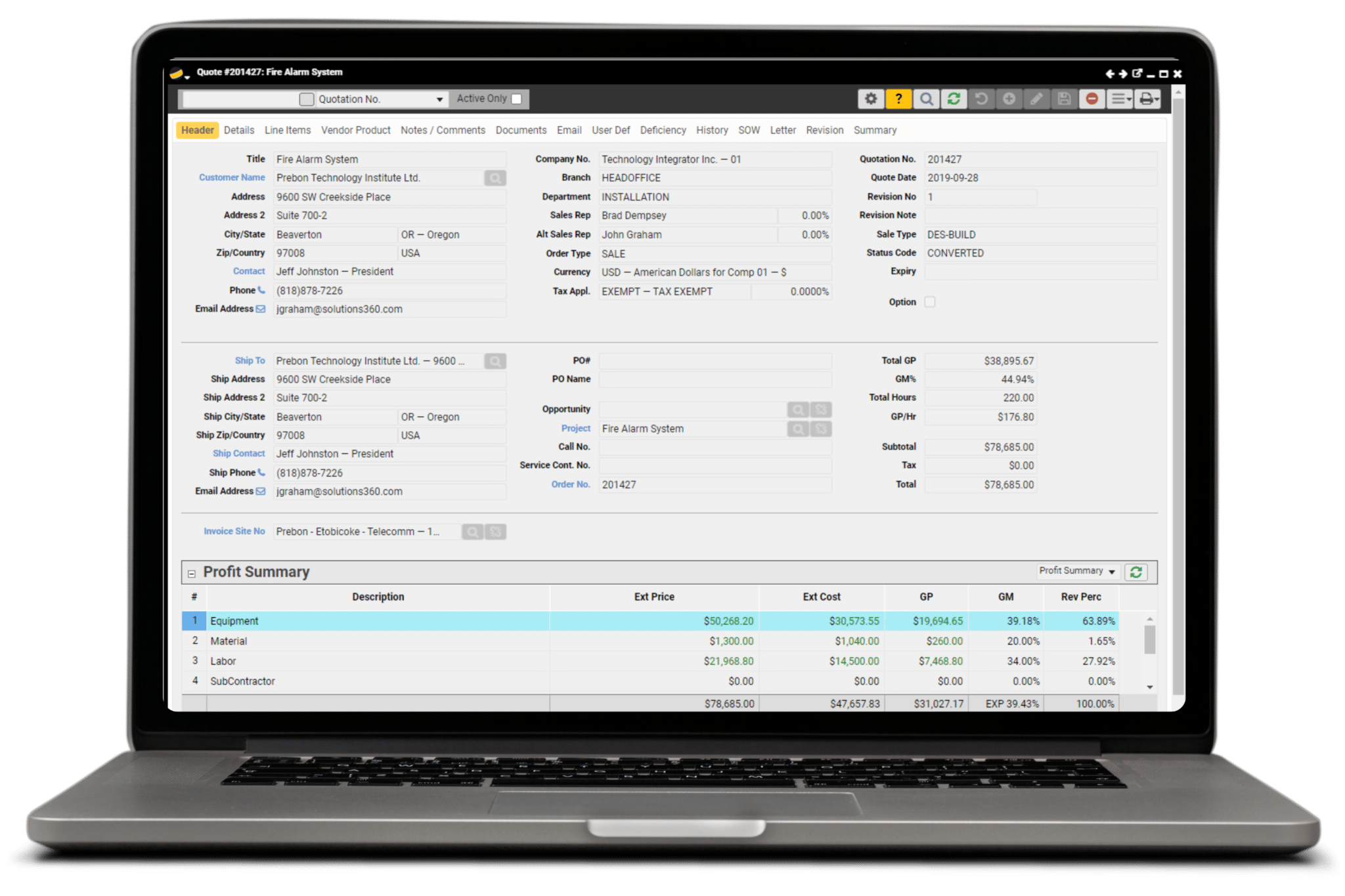The image size is (1345, 896).
Task: Click the red delete circle icon
Action: click(x=1091, y=99)
